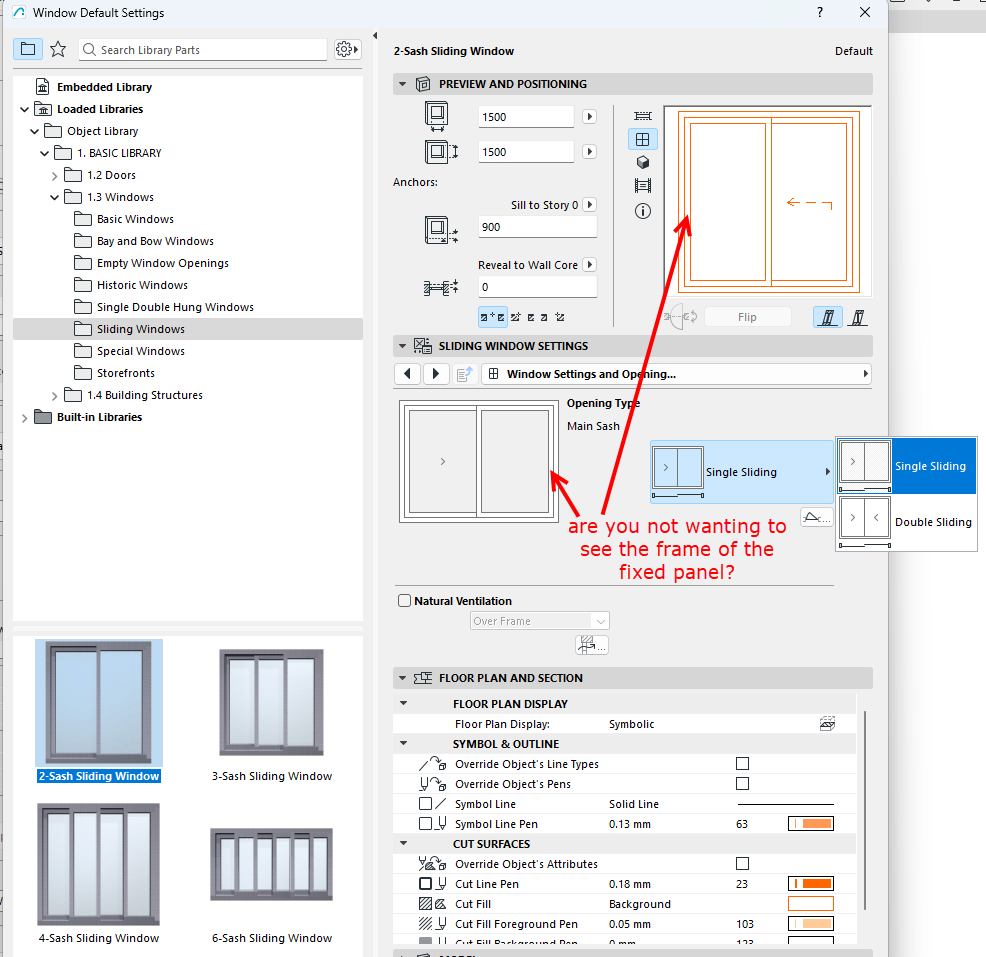Click the Floor Plan Display options icon

(828, 724)
